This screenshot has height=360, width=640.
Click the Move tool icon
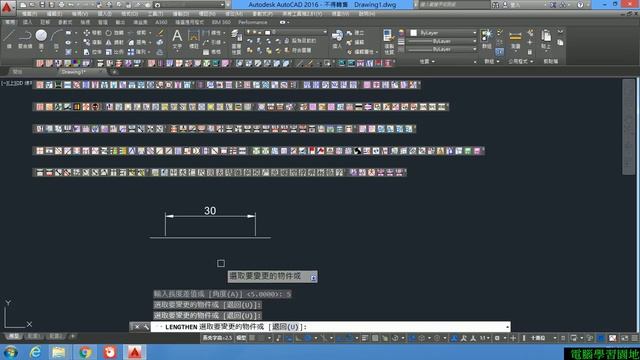(x=87, y=33)
